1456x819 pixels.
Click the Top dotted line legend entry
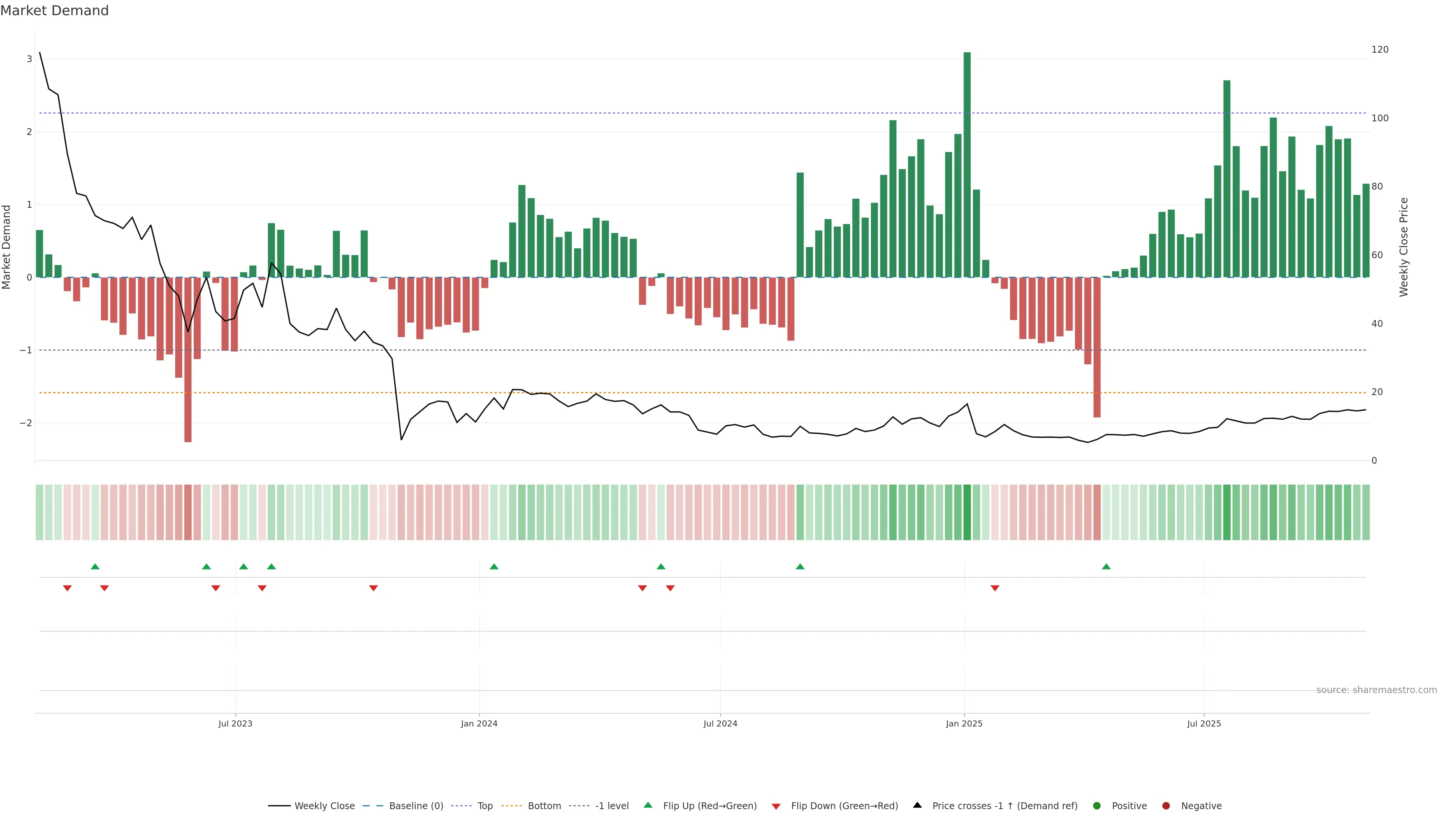(485, 805)
